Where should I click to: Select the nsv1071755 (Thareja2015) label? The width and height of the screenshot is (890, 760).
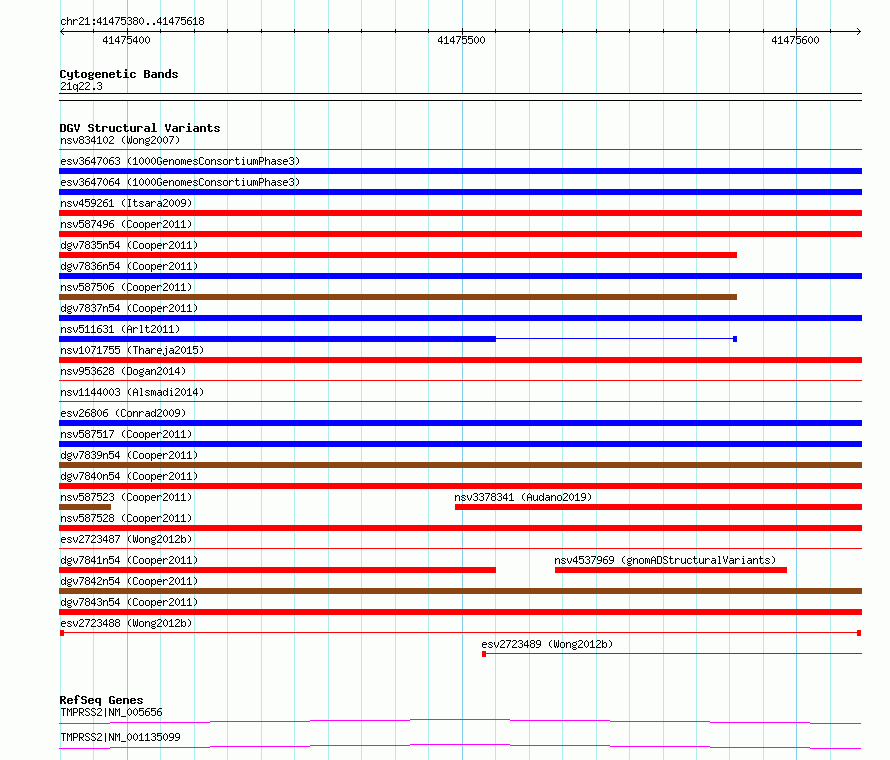pos(132,350)
